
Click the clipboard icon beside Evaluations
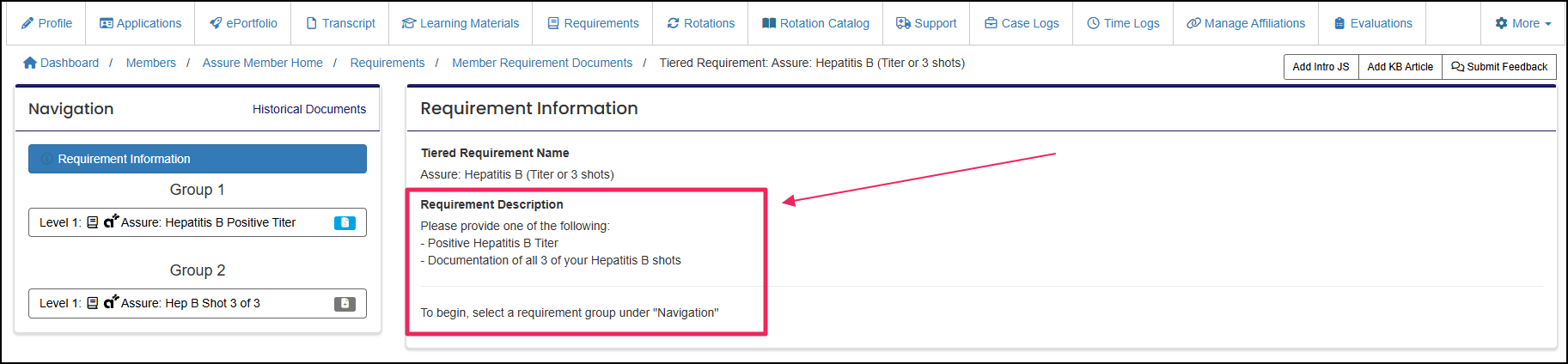1339,23
